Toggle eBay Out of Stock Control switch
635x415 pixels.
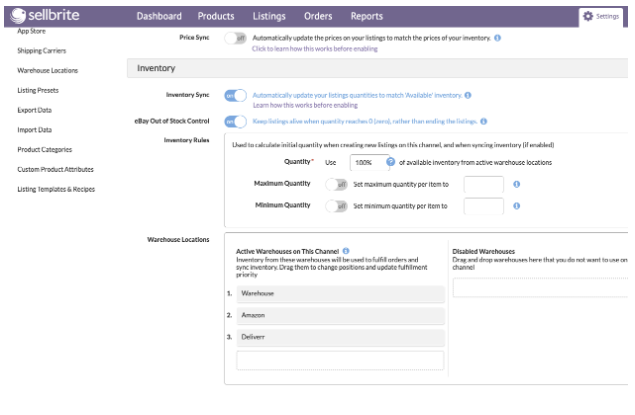pyautogui.click(x=235, y=121)
